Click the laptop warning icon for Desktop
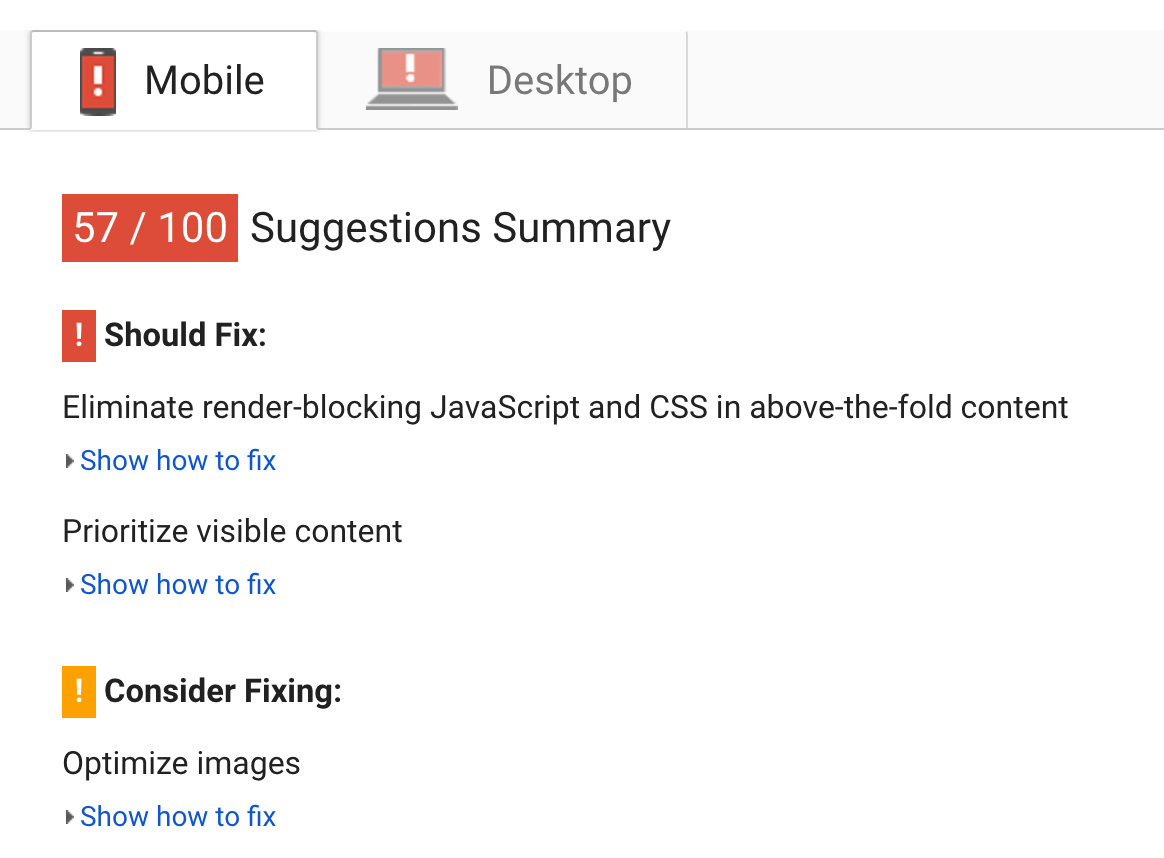1164x858 pixels. point(412,79)
